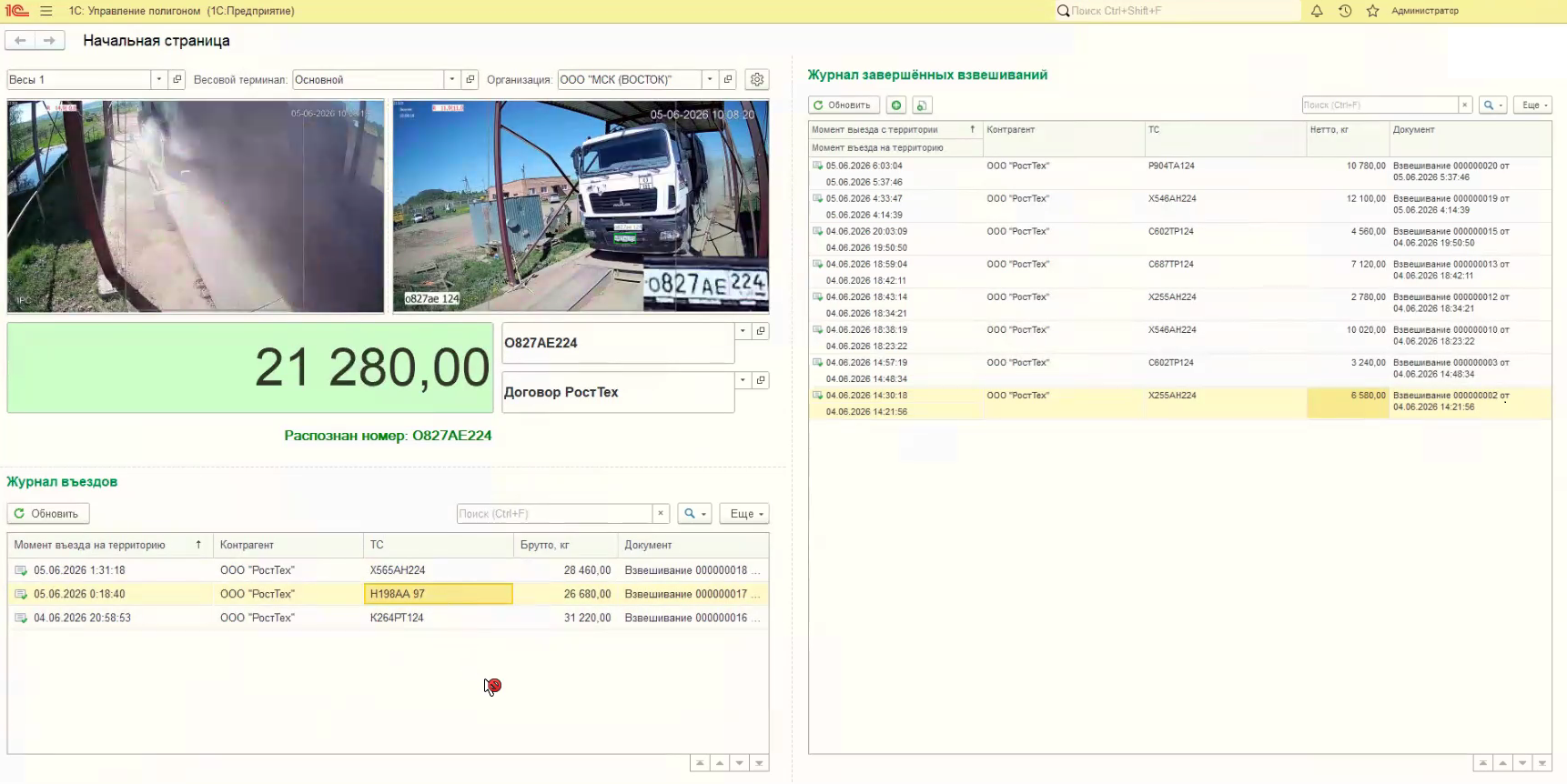Select completed weighing row Р904ТА124
The height and width of the screenshot is (784, 1567).
coord(1179,174)
